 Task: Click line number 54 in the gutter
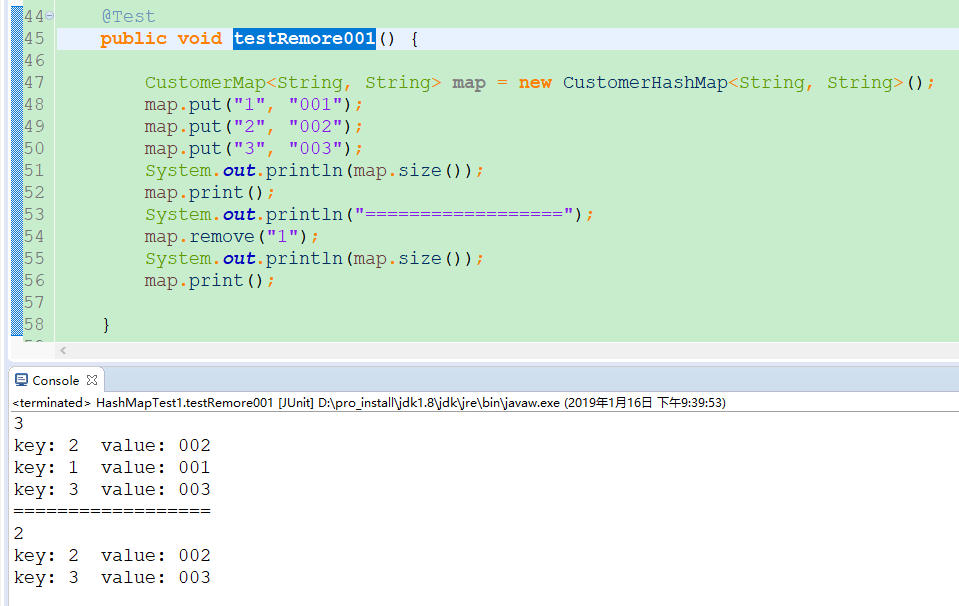34,237
